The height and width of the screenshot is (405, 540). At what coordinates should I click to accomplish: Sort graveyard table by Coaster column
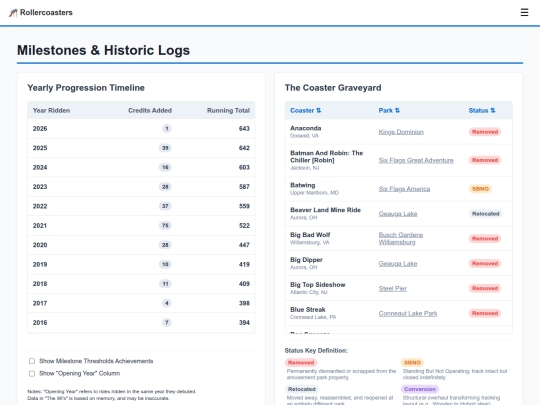pyautogui.click(x=305, y=111)
